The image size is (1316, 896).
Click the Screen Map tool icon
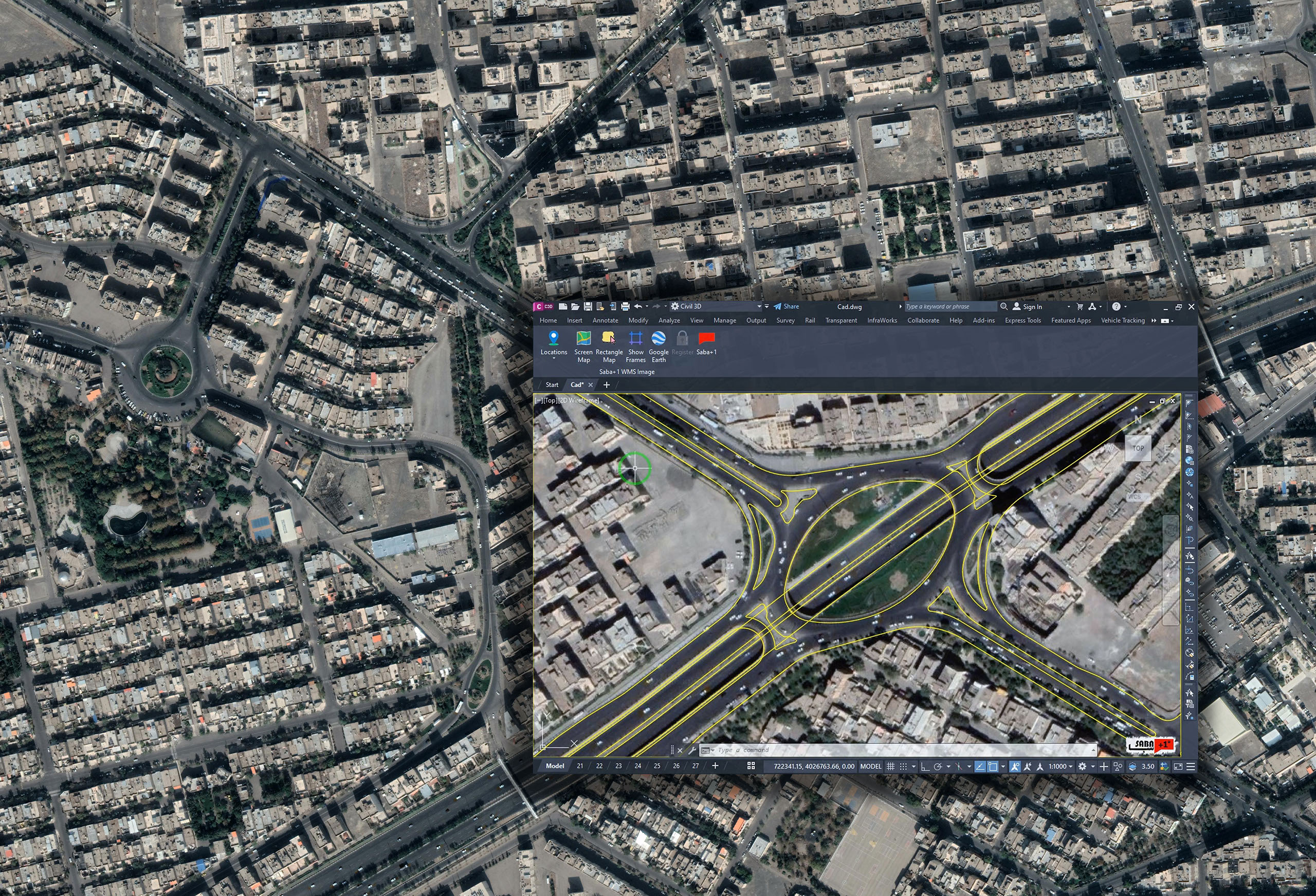click(x=583, y=339)
